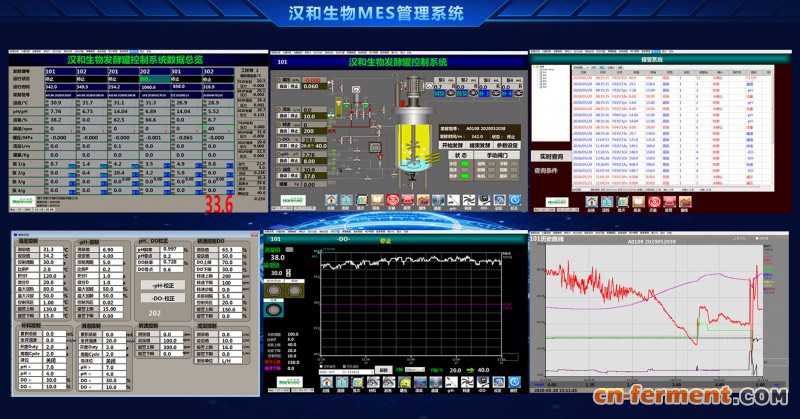Click home icon in DO trend window toolbar
The image size is (800, 419).
point(327,382)
